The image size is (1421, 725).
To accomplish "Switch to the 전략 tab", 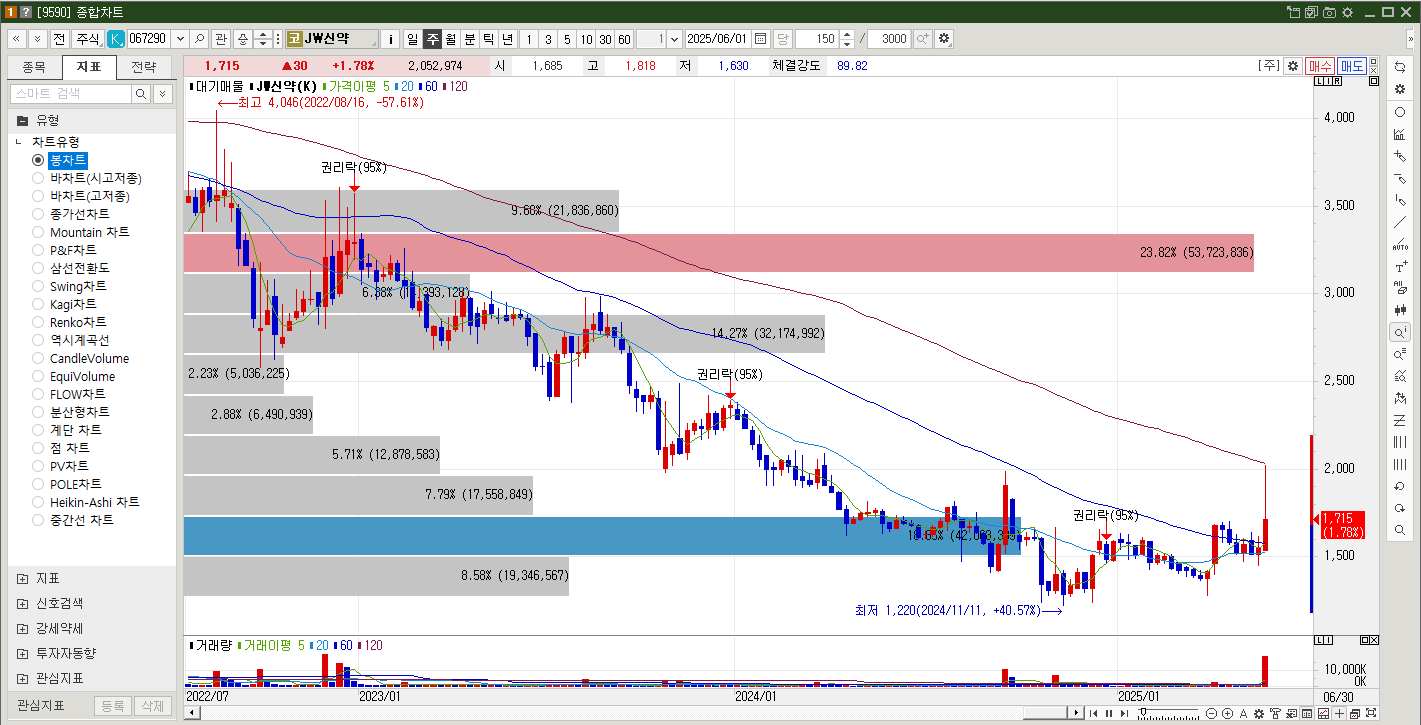I will click(143, 67).
